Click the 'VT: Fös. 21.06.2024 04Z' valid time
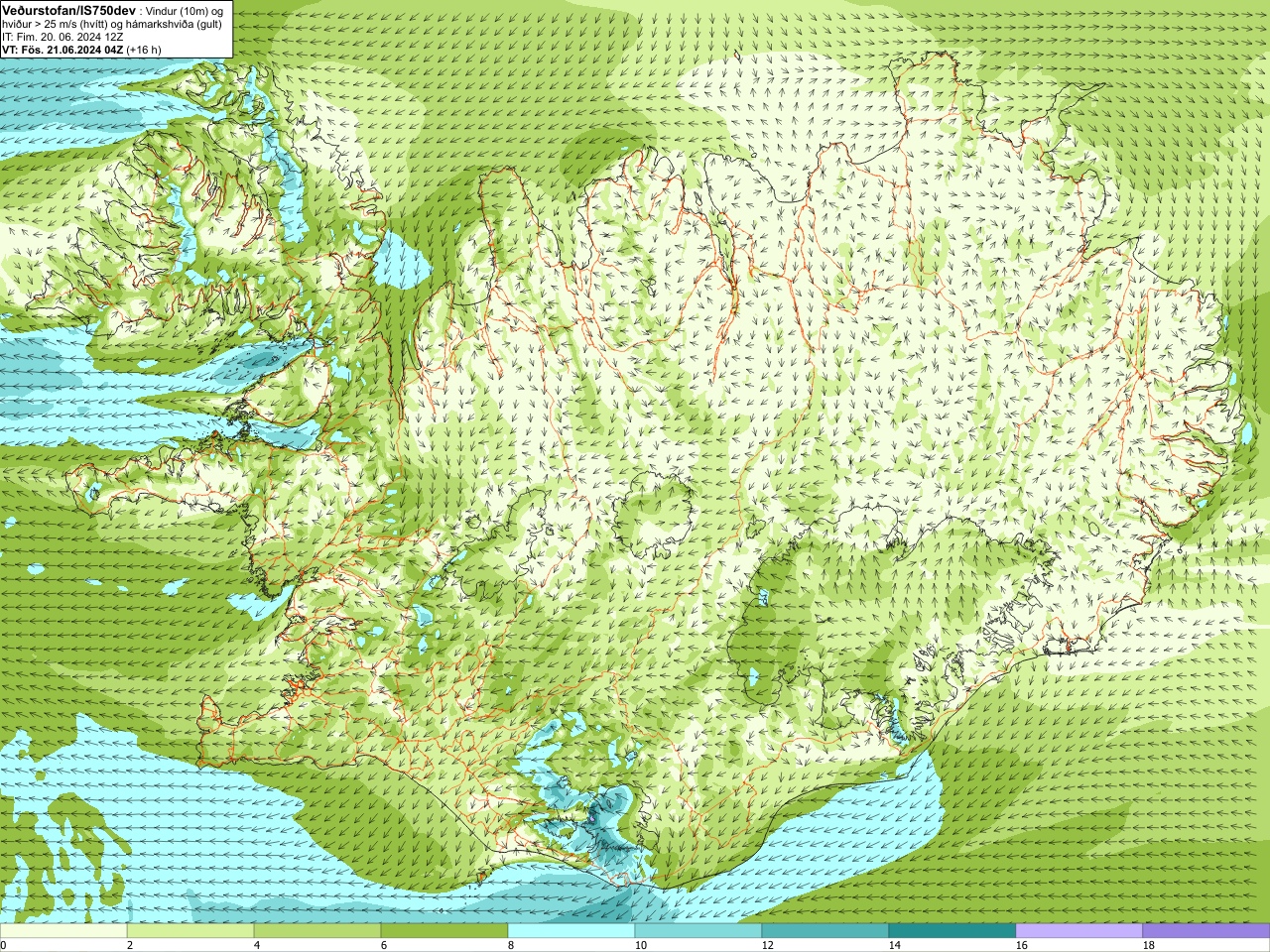1270x952 pixels. pos(63,49)
